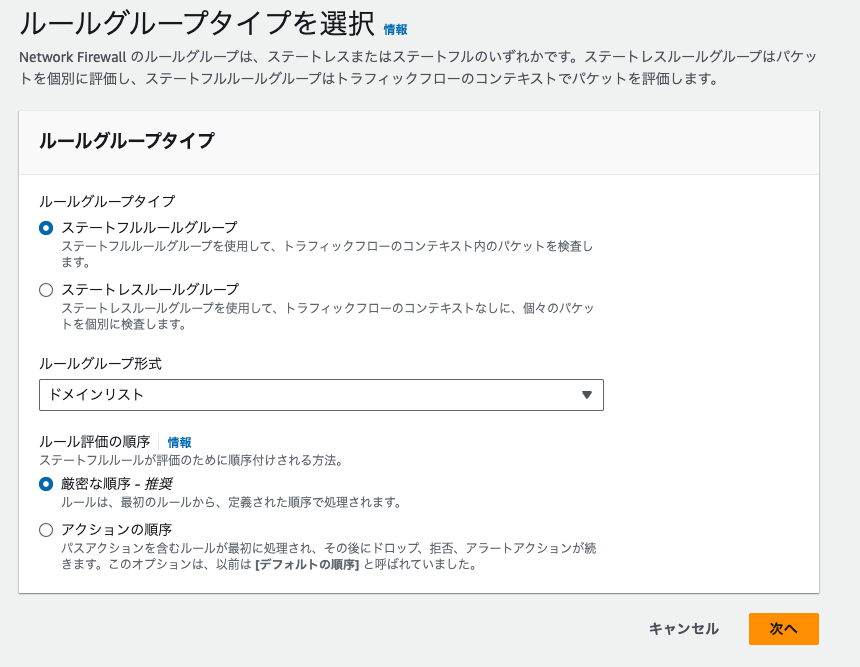Click the ルール評価の順序 section label
Image resolution: width=860 pixels, height=667 pixels.
tap(94, 442)
